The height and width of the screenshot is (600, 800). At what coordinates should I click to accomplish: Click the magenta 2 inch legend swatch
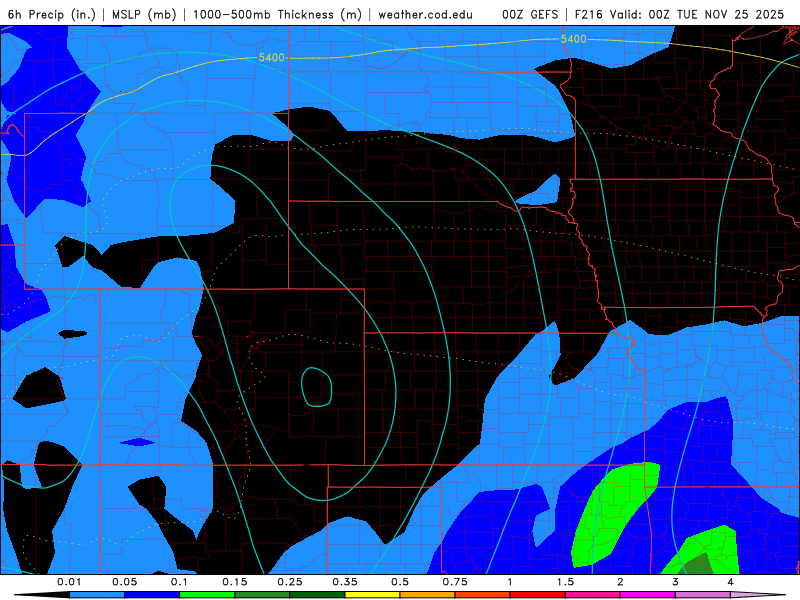648,595
